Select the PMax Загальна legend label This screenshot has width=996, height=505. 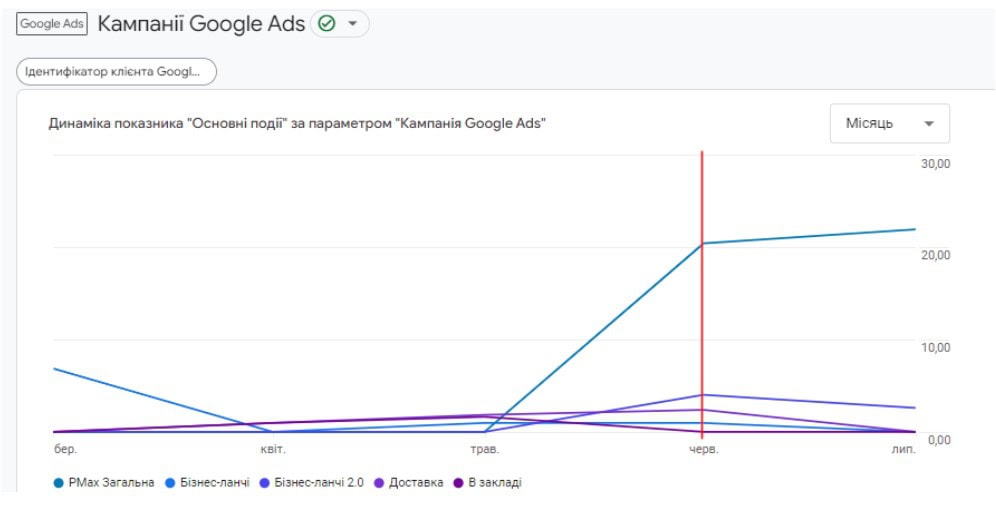pos(111,483)
